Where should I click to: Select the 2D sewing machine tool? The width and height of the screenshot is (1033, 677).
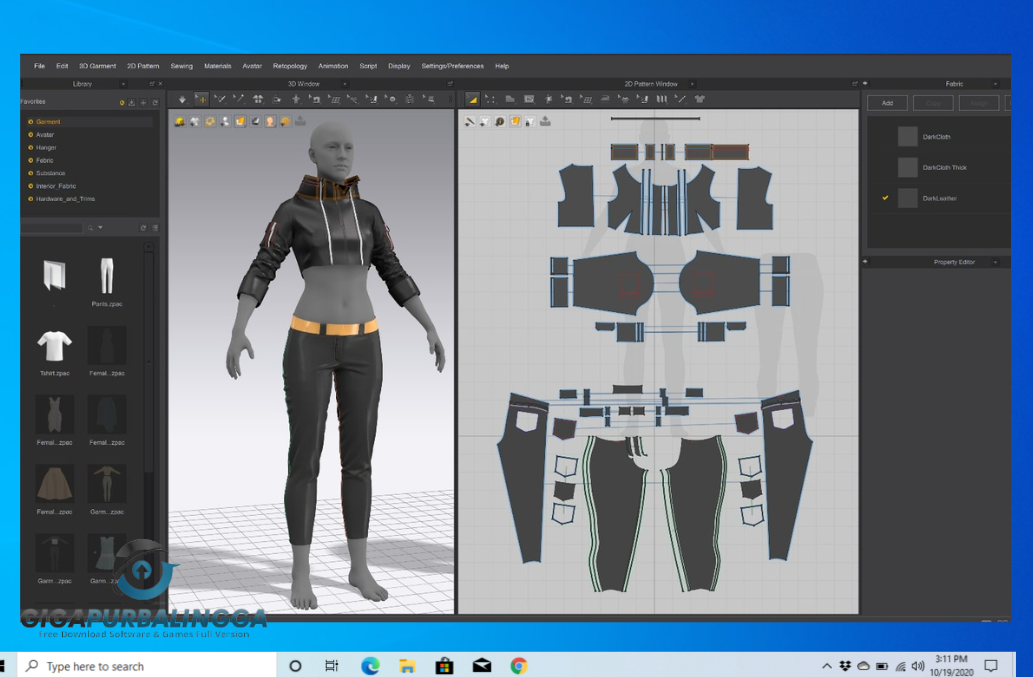[x=567, y=99]
